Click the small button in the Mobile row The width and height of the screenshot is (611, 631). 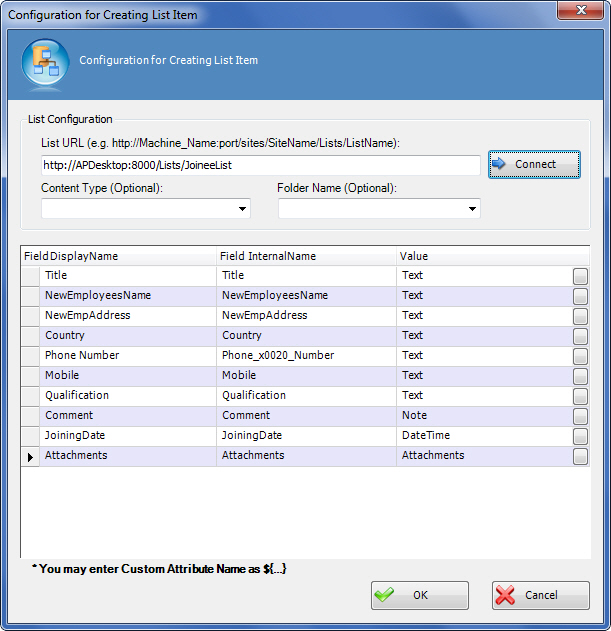580,376
